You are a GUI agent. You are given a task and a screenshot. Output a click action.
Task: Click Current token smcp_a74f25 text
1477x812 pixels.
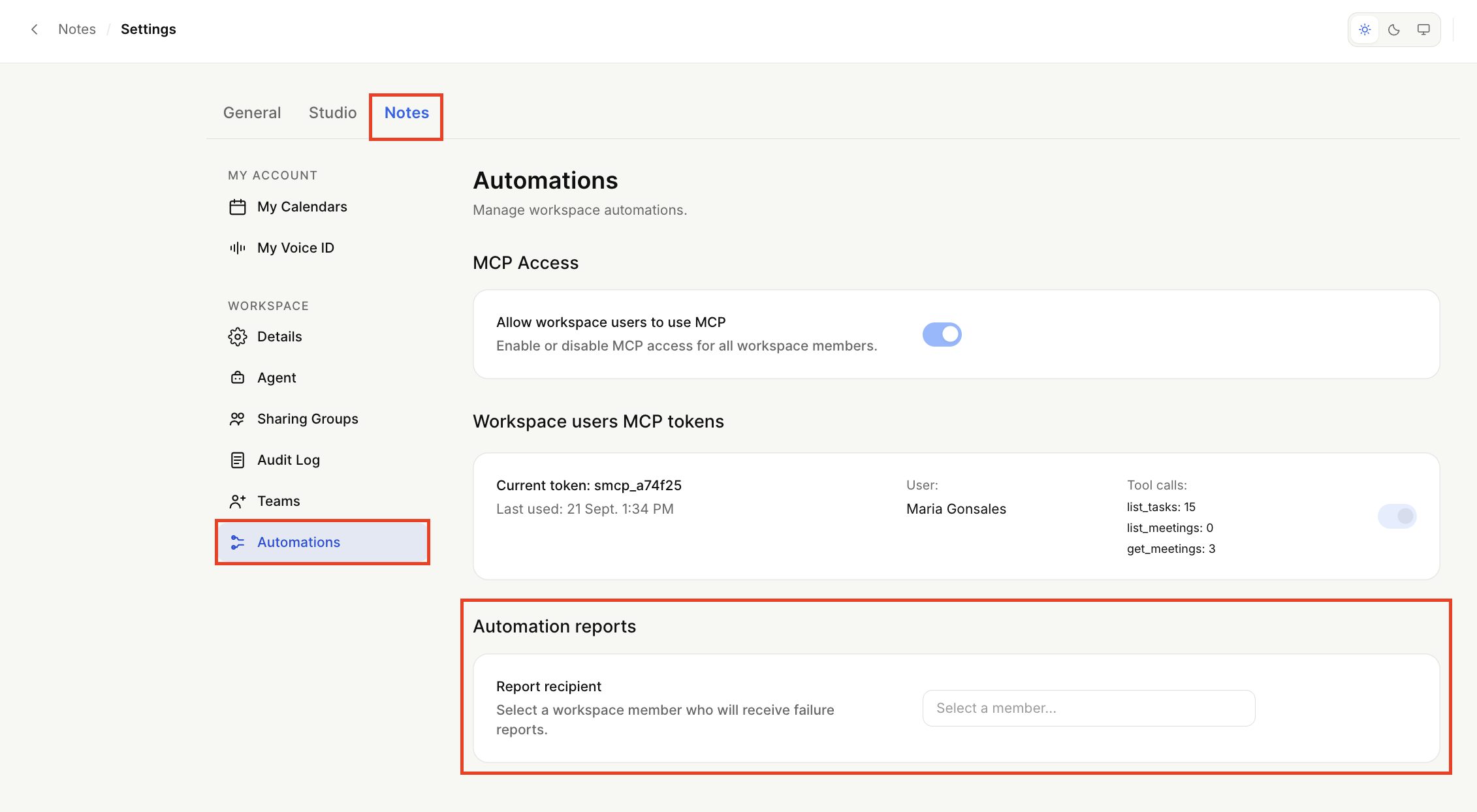[588, 486]
